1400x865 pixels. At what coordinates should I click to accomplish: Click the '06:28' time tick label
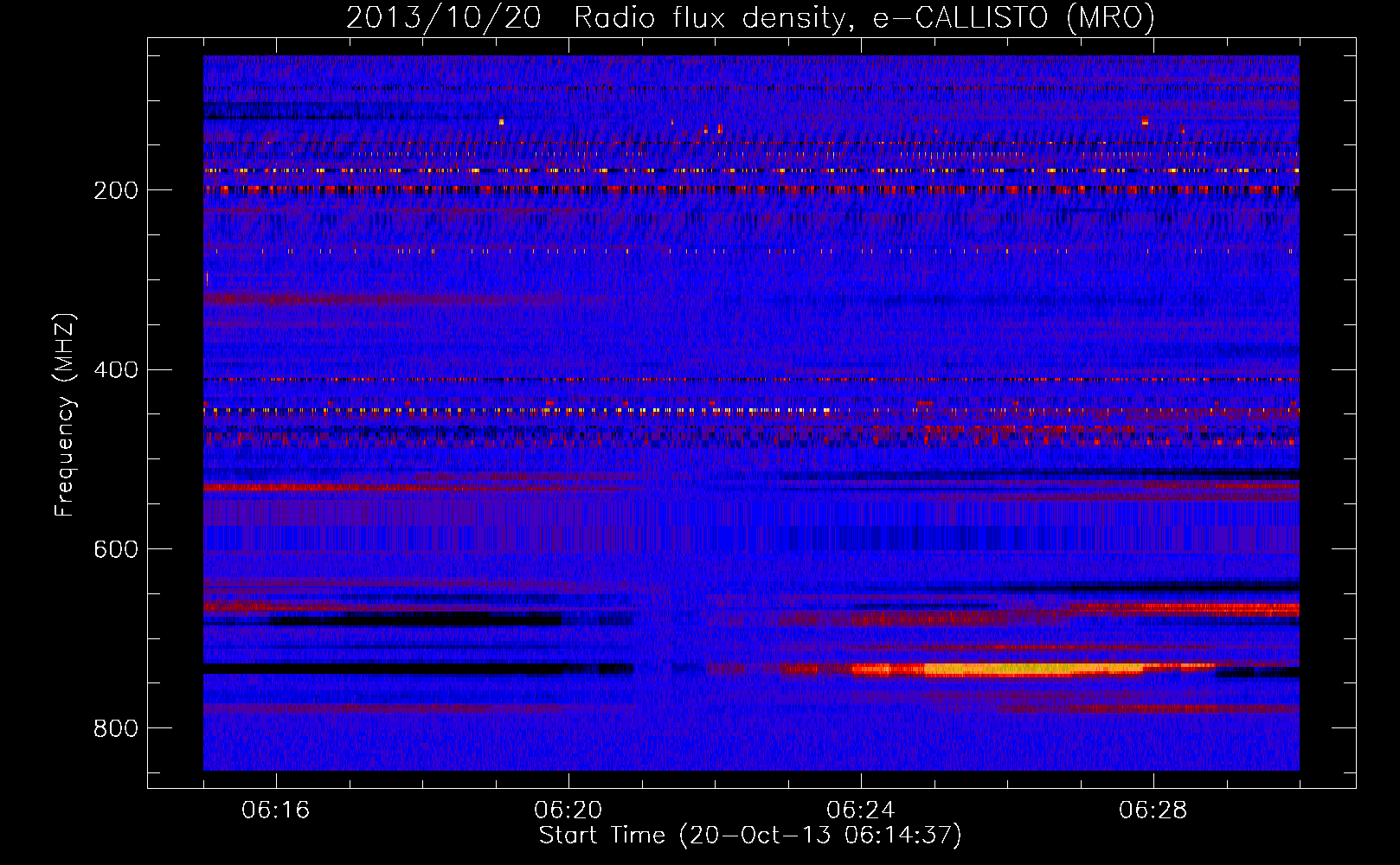(1153, 811)
